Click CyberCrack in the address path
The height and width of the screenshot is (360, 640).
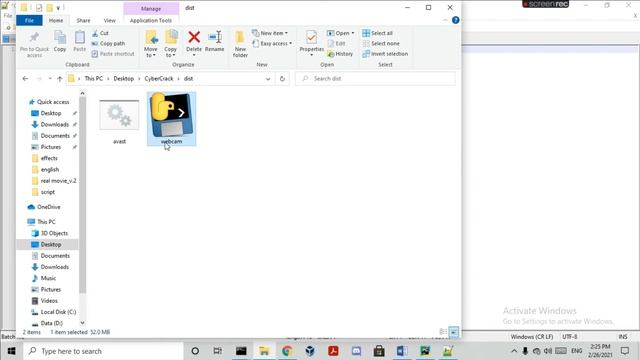tap(159, 79)
